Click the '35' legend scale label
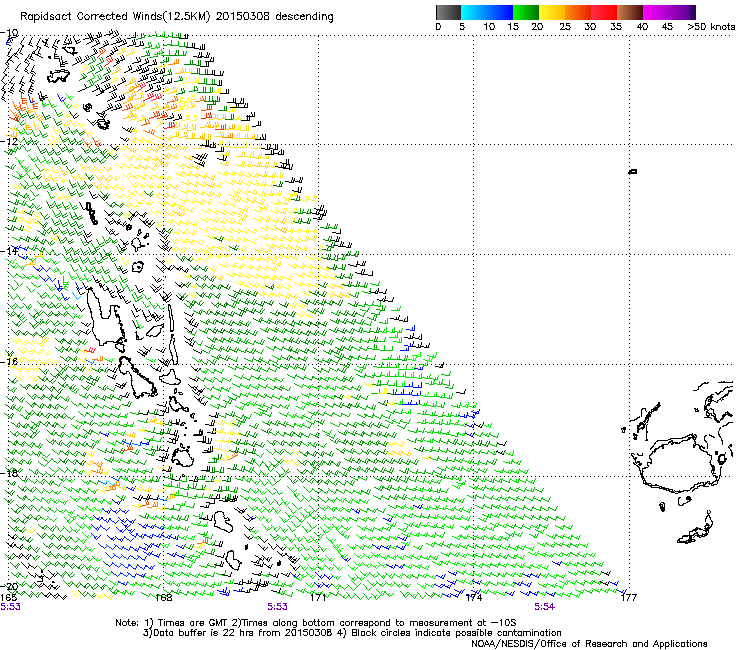740x650 pixels. coord(616,27)
